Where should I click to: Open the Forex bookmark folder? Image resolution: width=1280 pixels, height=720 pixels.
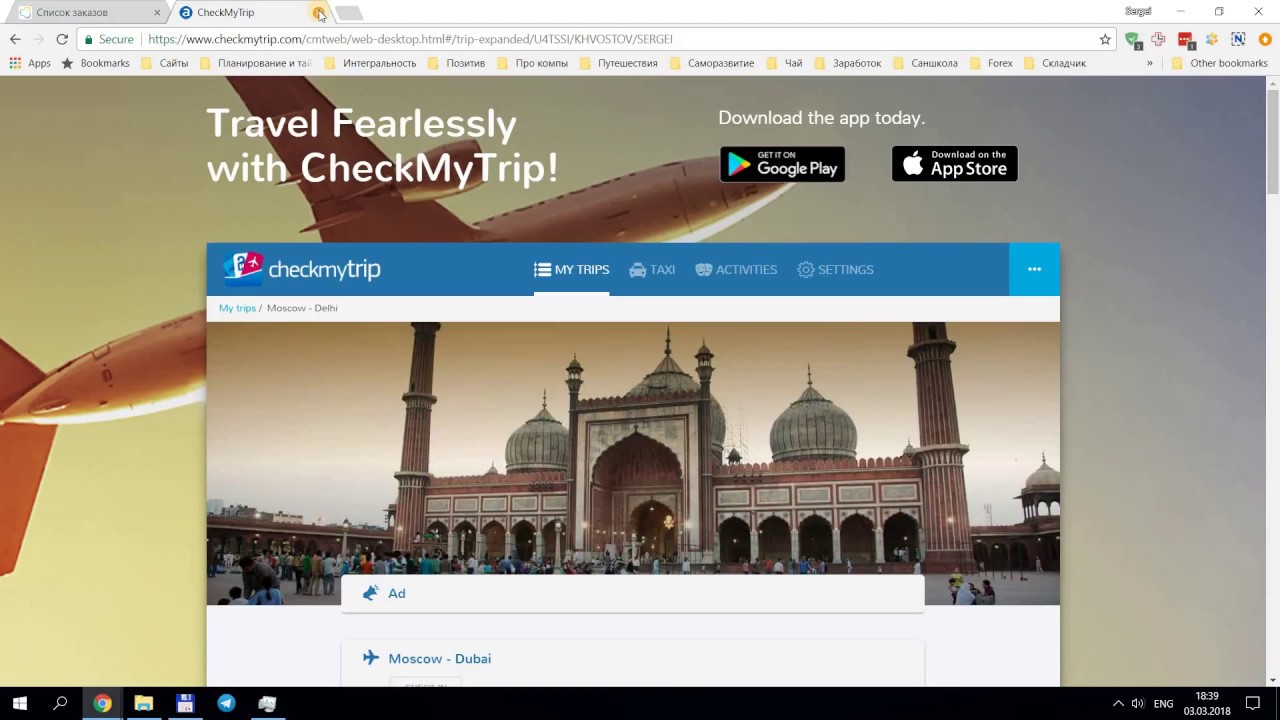991,63
